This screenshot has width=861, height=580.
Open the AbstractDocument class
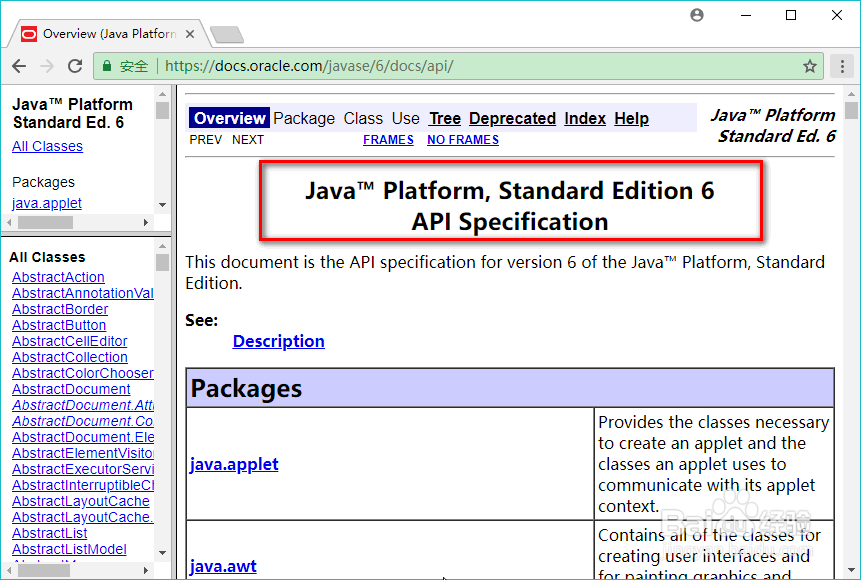(x=71, y=389)
